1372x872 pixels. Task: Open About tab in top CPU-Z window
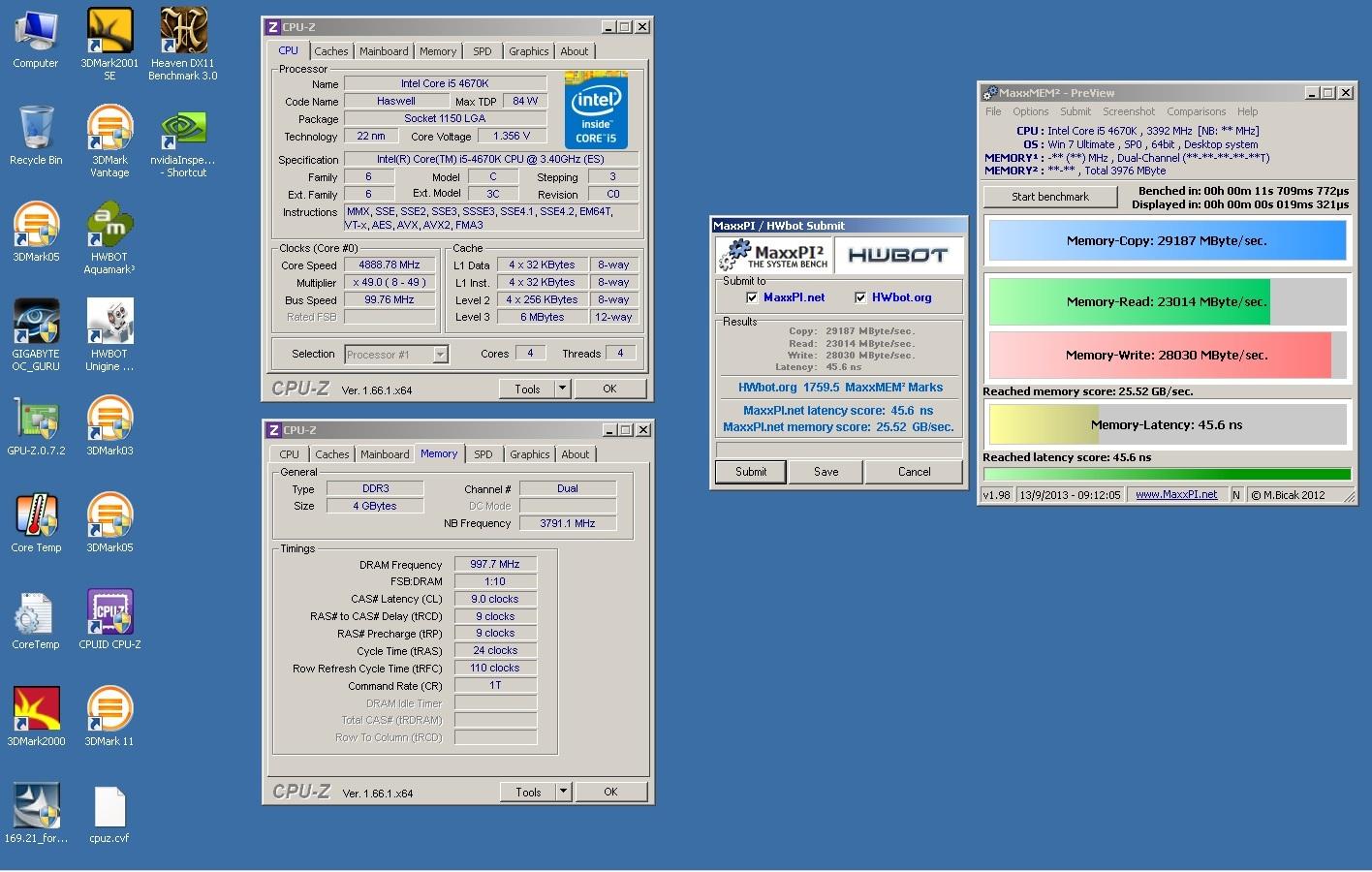[x=575, y=51]
